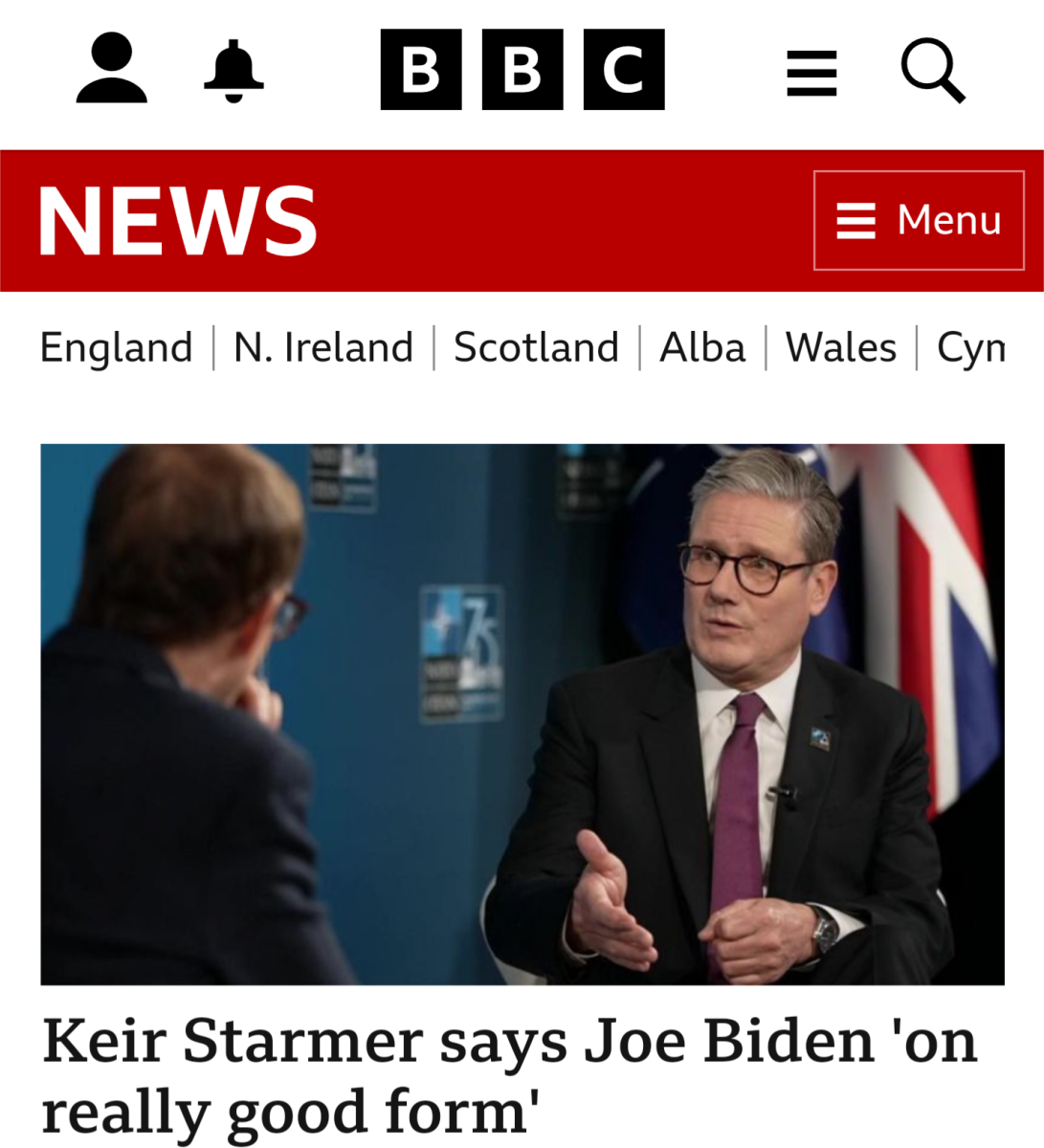Open the Keir Starmer interview photo
The width and height of the screenshot is (1044, 1148).
(522, 714)
